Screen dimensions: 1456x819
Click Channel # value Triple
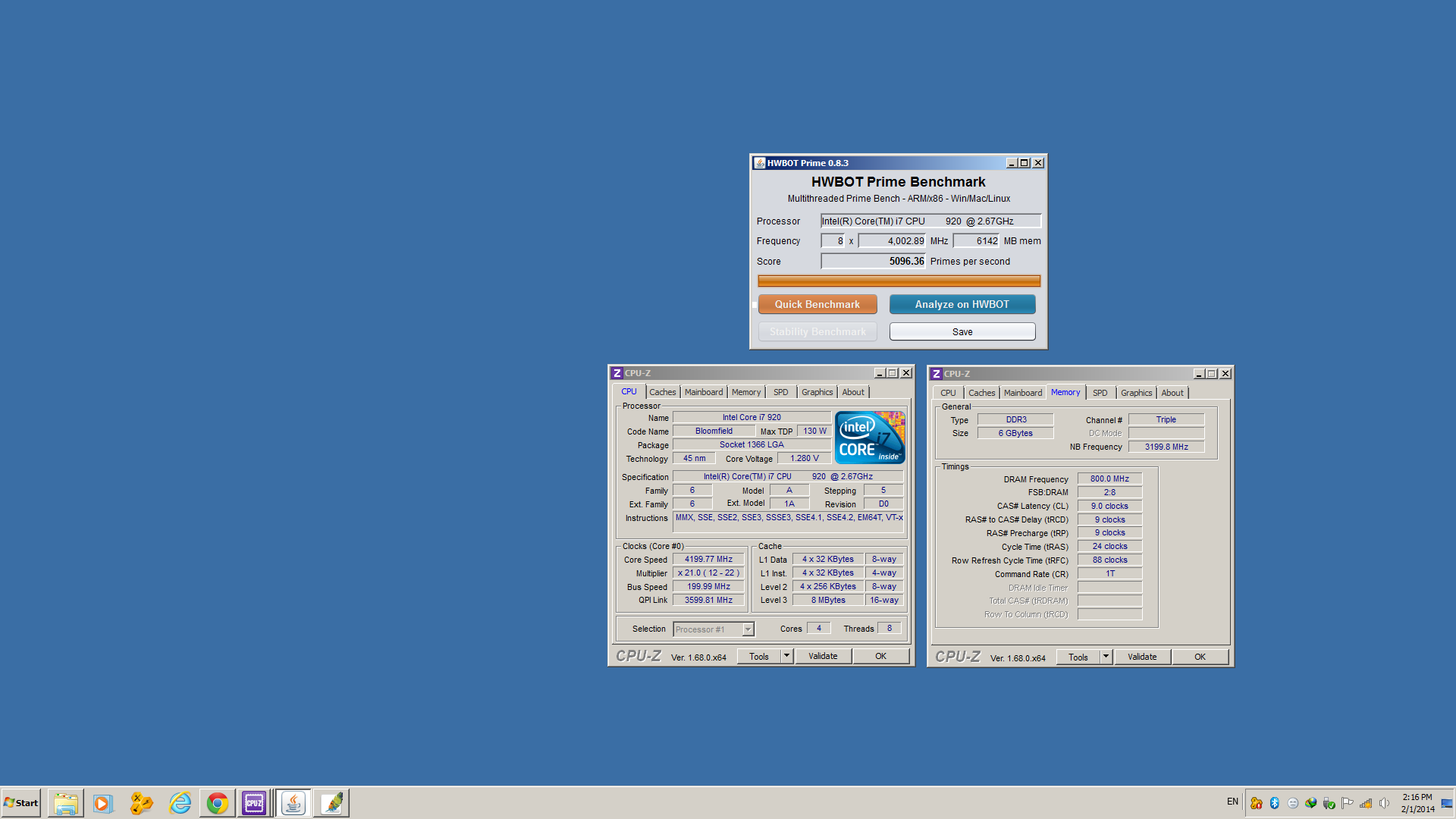coord(1166,419)
